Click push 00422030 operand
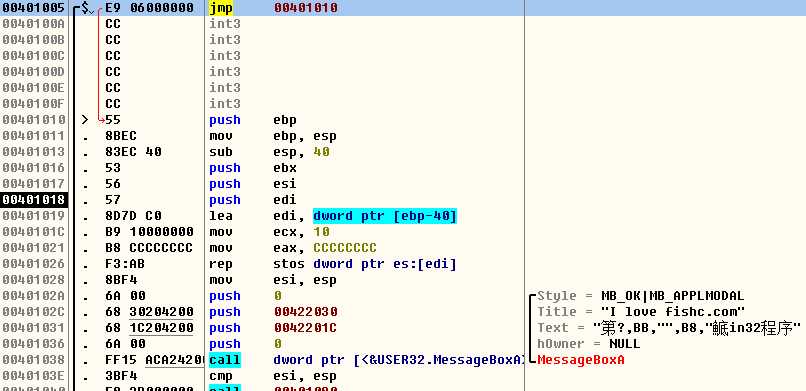The width and height of the screenshot is (806, 391). pyautogui.click(x=306, y=312)
